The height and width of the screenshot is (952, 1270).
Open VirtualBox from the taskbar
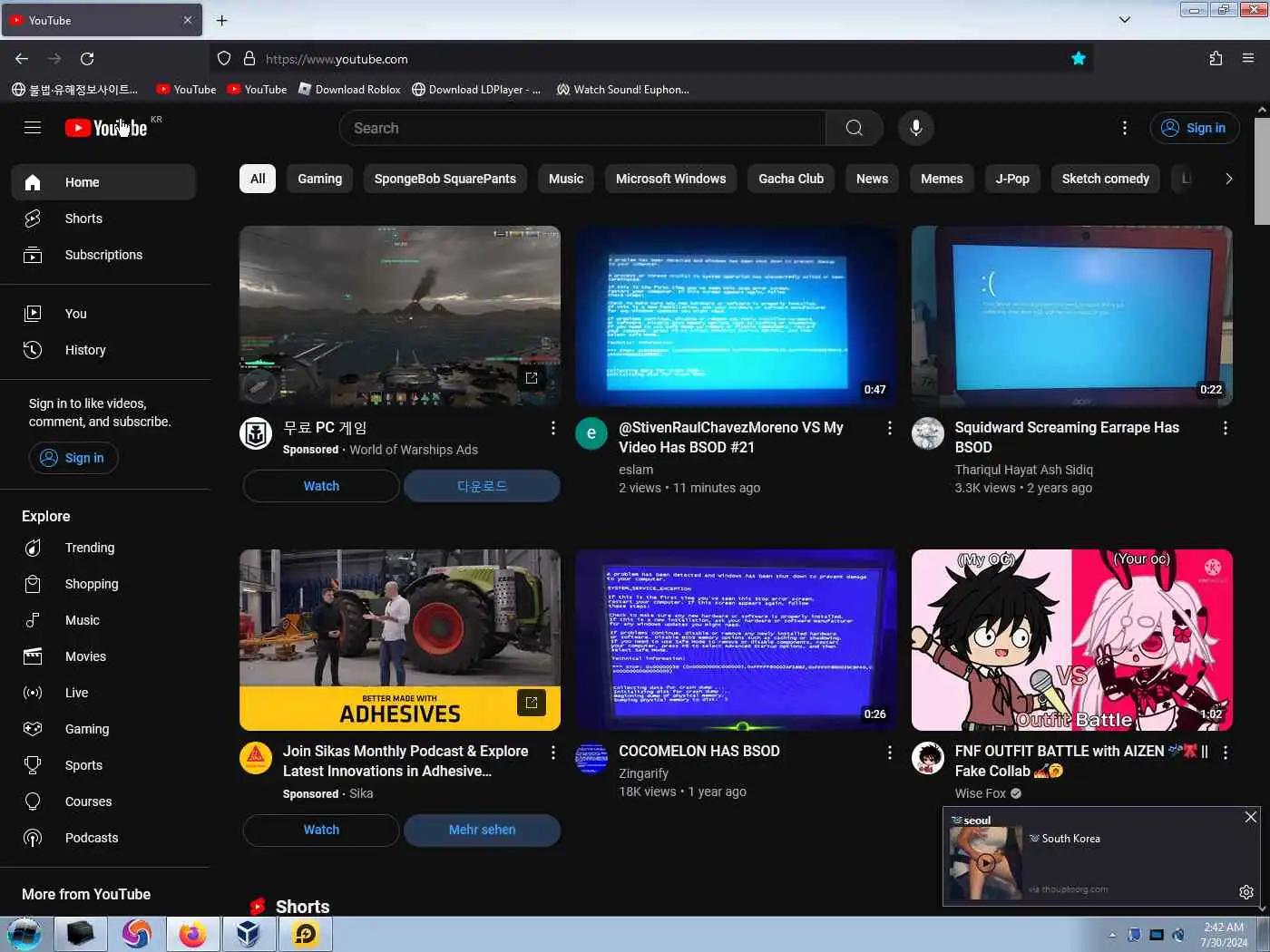248,934
